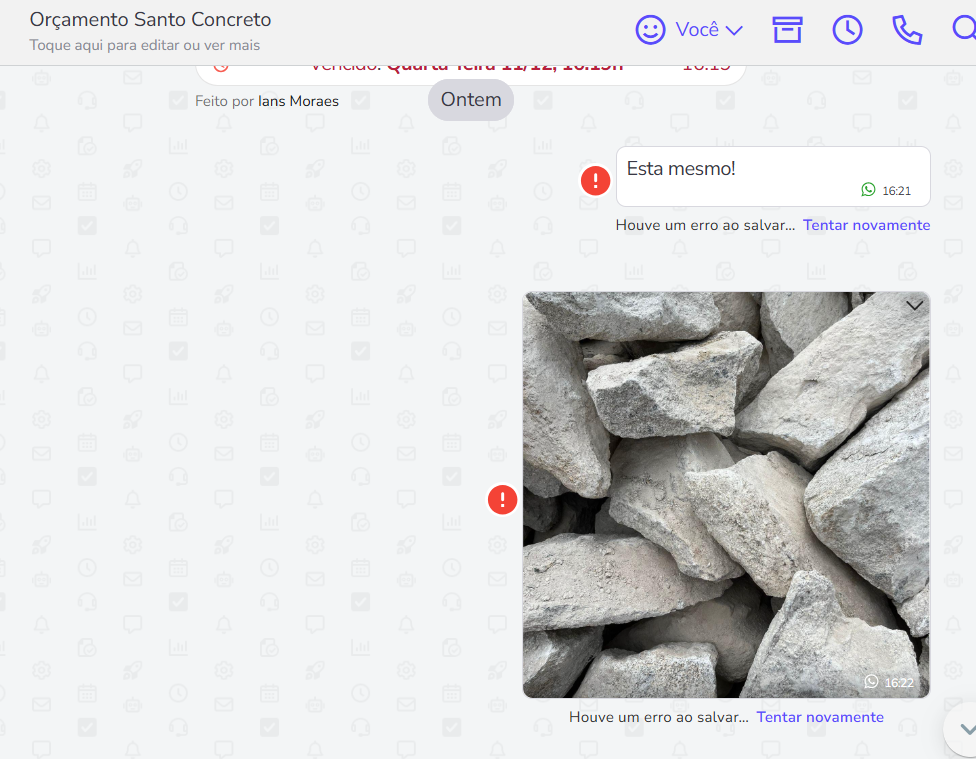Click red error icon beside "Esta mesmo!"
The image size is (976, 759).
(596, 181)
